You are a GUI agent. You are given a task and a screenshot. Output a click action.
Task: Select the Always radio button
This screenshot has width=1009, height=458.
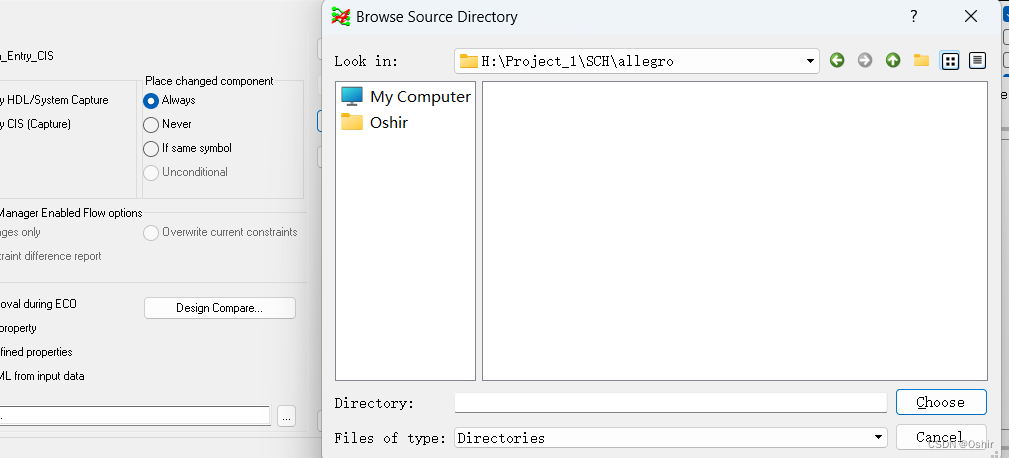pos(151,100)
